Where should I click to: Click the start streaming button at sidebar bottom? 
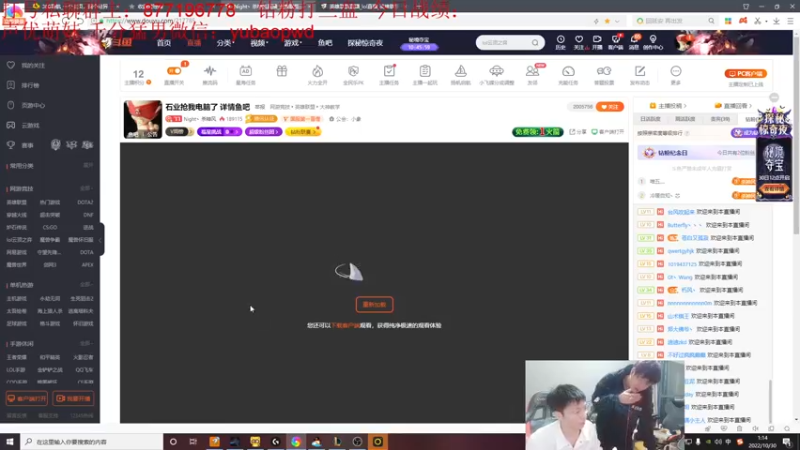73,398
